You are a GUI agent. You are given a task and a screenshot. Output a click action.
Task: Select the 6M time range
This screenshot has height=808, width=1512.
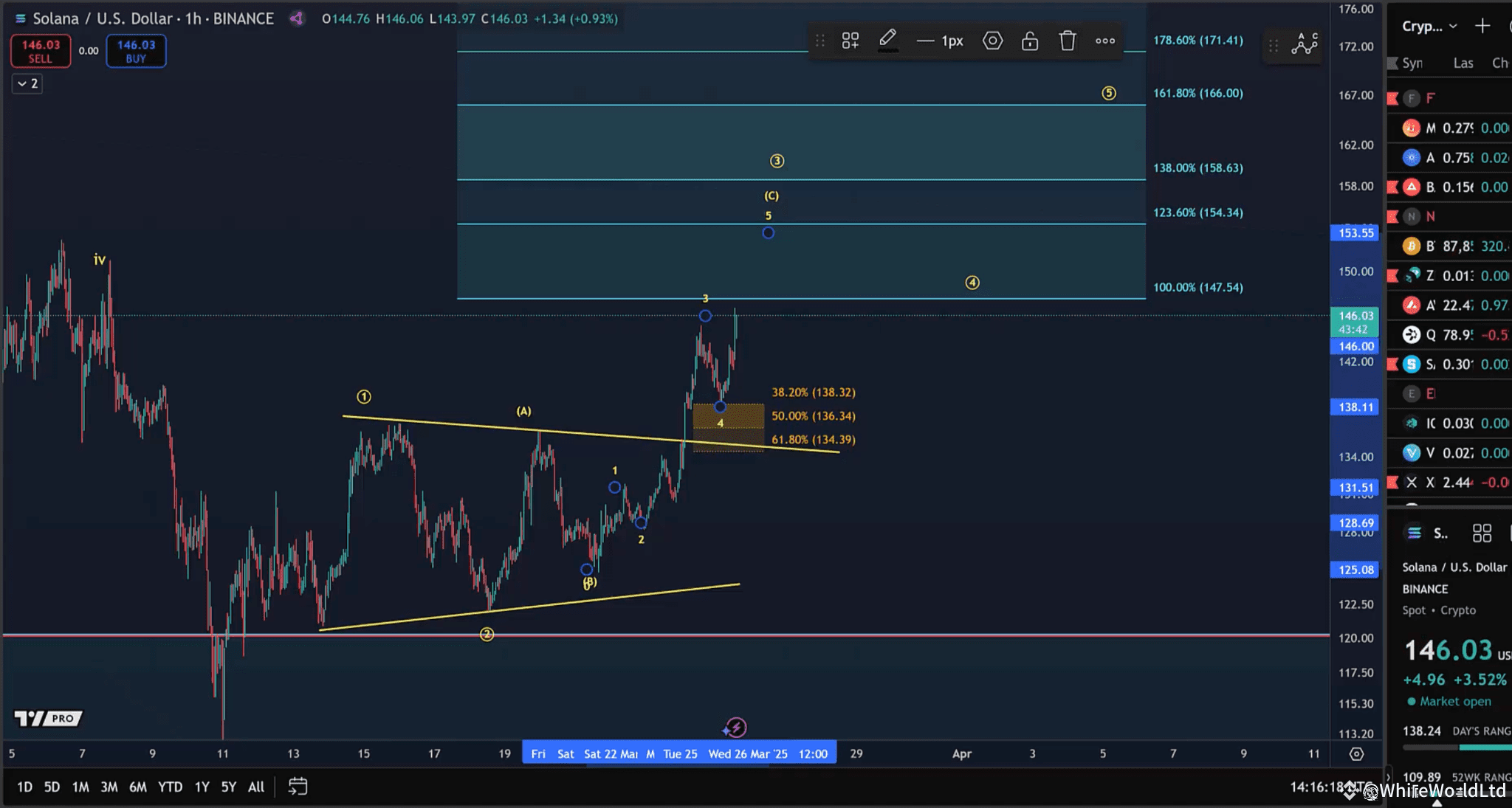click(138, 787)
